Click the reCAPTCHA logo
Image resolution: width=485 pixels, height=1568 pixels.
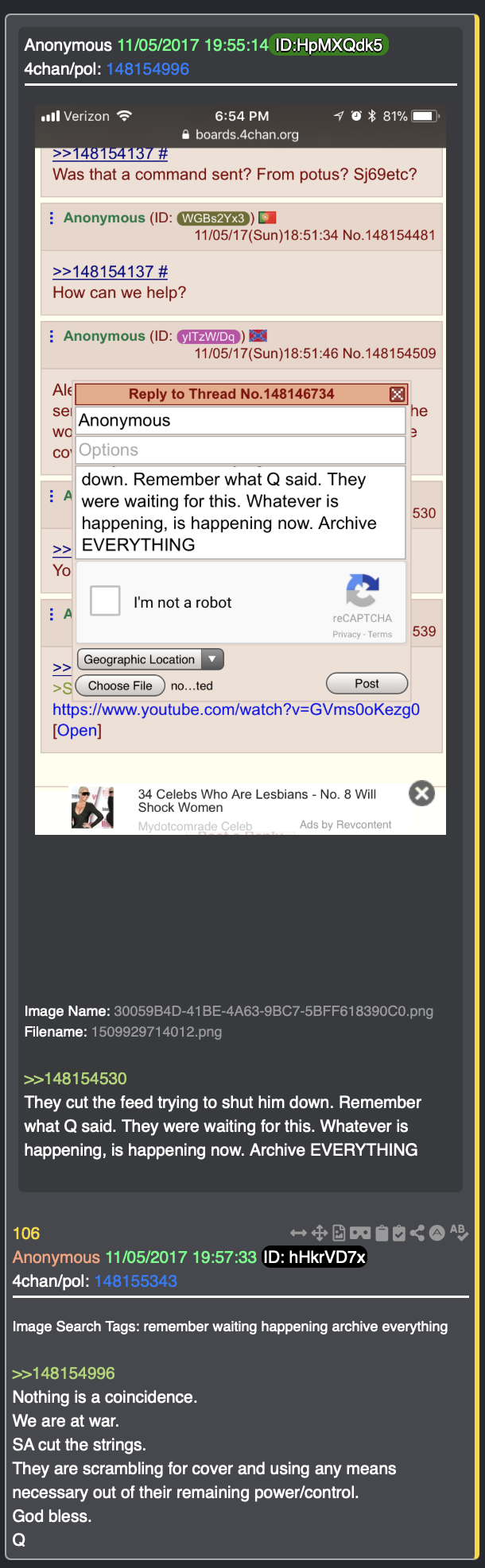[x=363, y=591]
